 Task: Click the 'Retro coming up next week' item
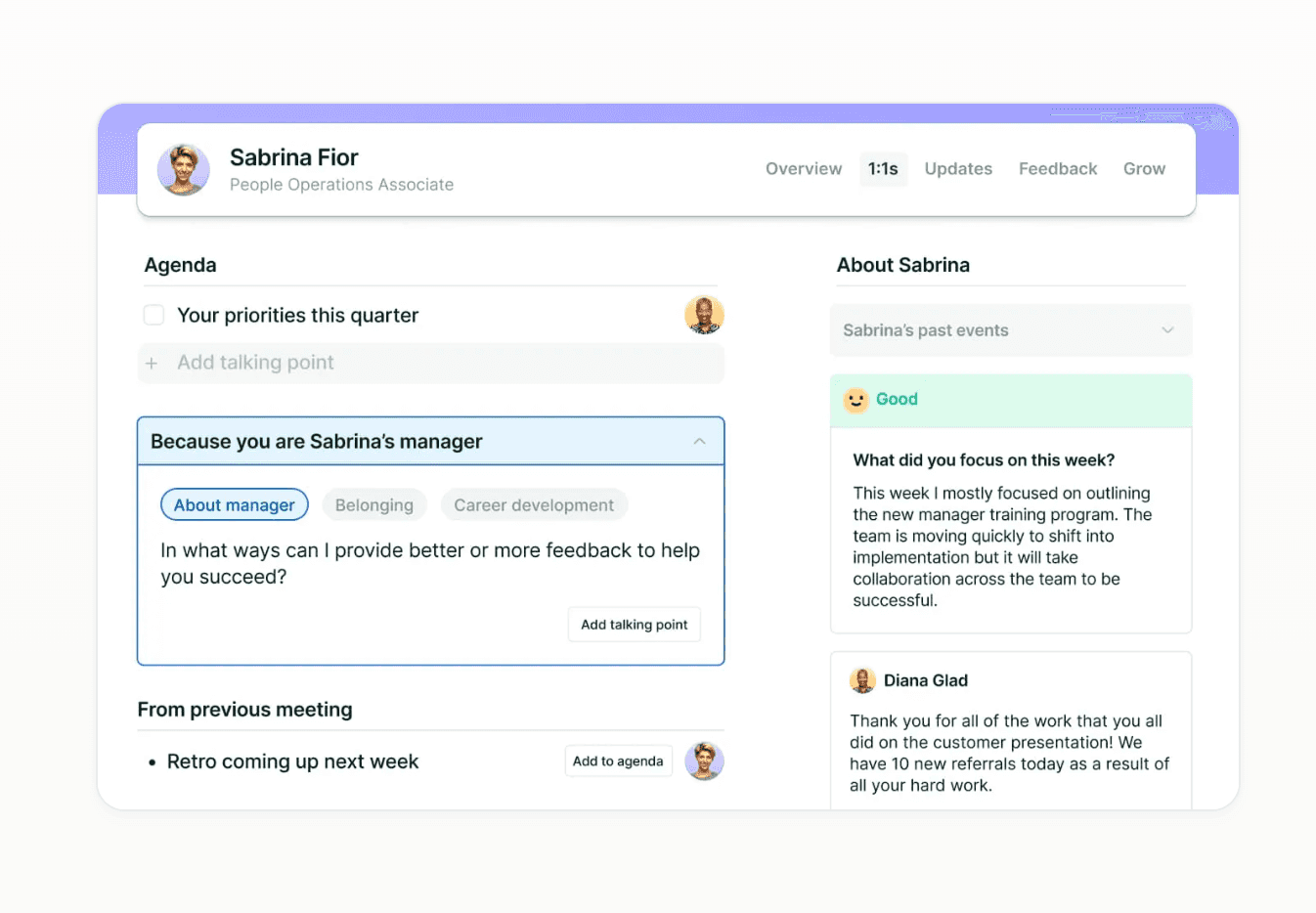(292, 761)
